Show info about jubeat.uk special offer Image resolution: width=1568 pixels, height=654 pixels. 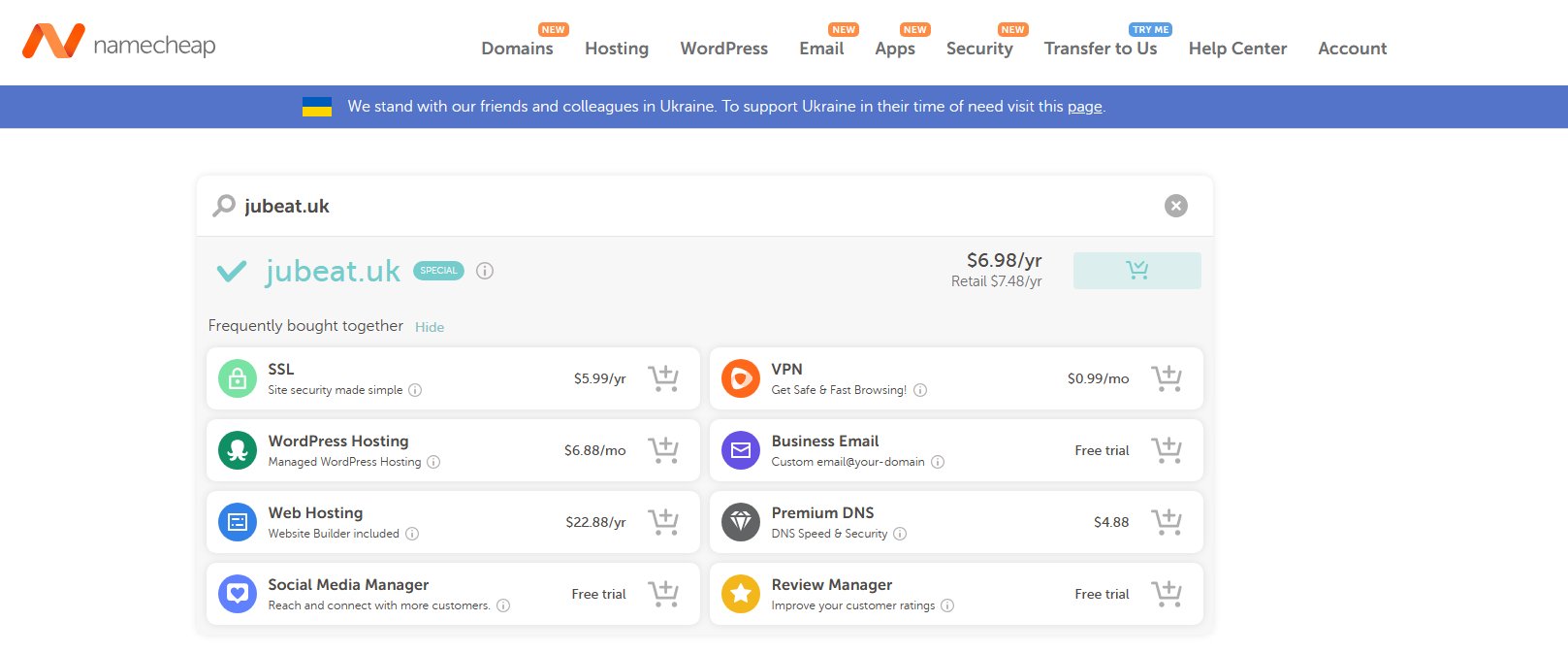[485, 271]
